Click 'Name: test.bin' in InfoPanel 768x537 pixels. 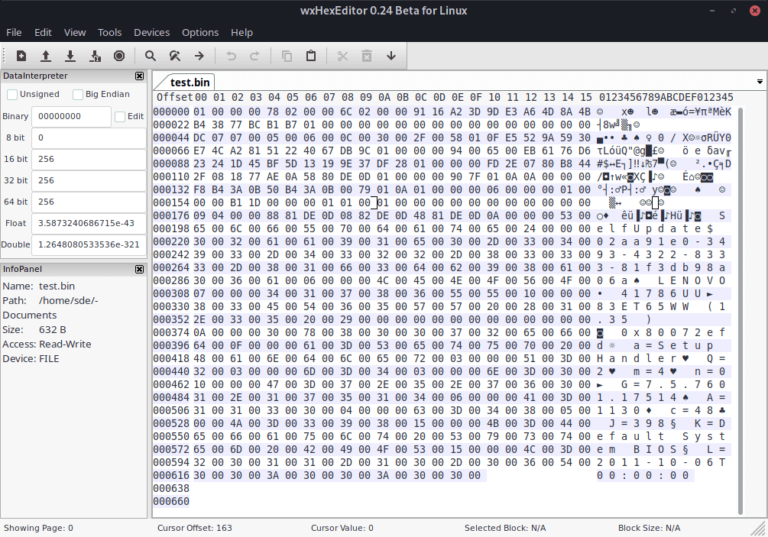point(39,286)
